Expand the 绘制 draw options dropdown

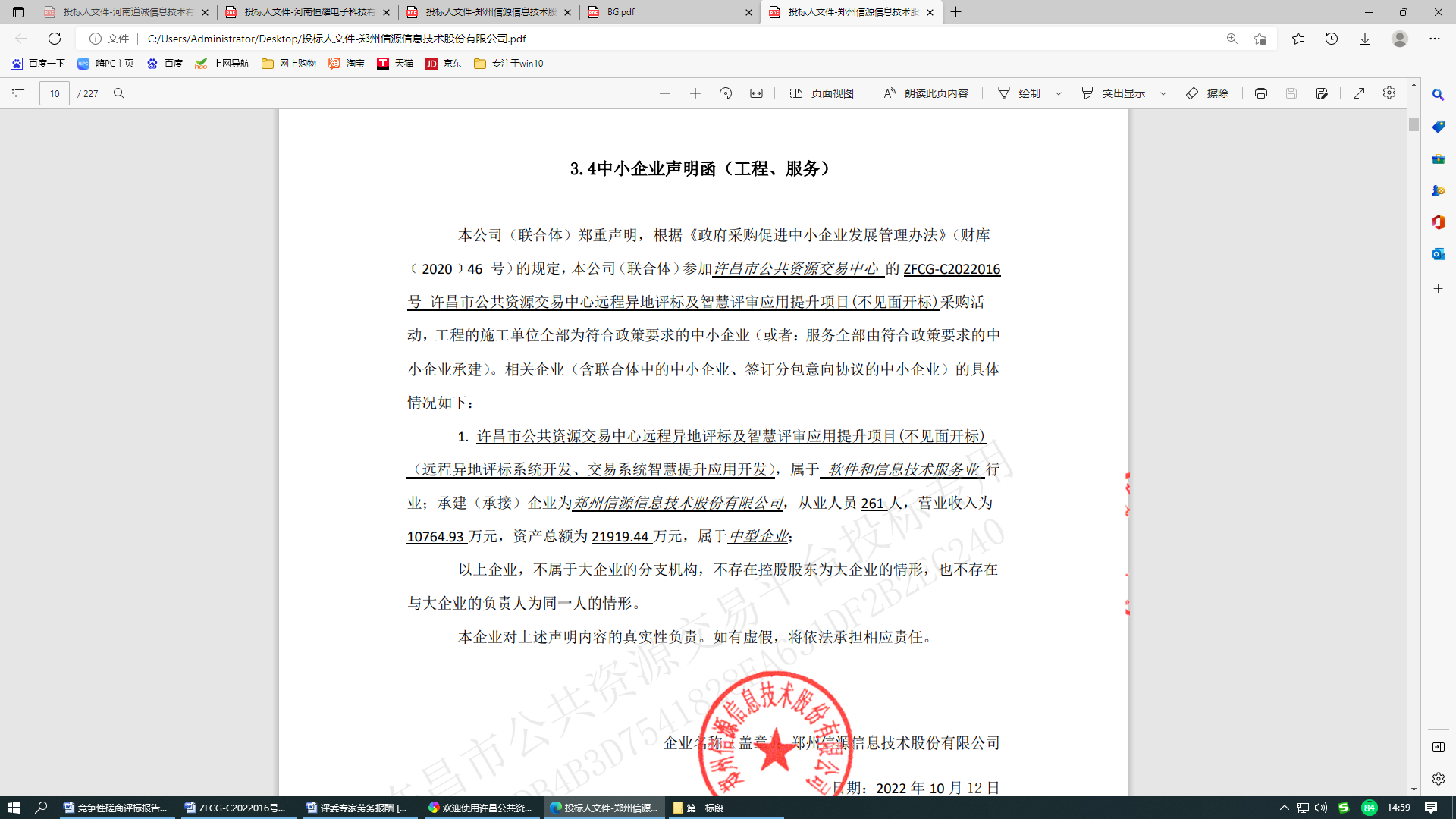pos(1059,93)
